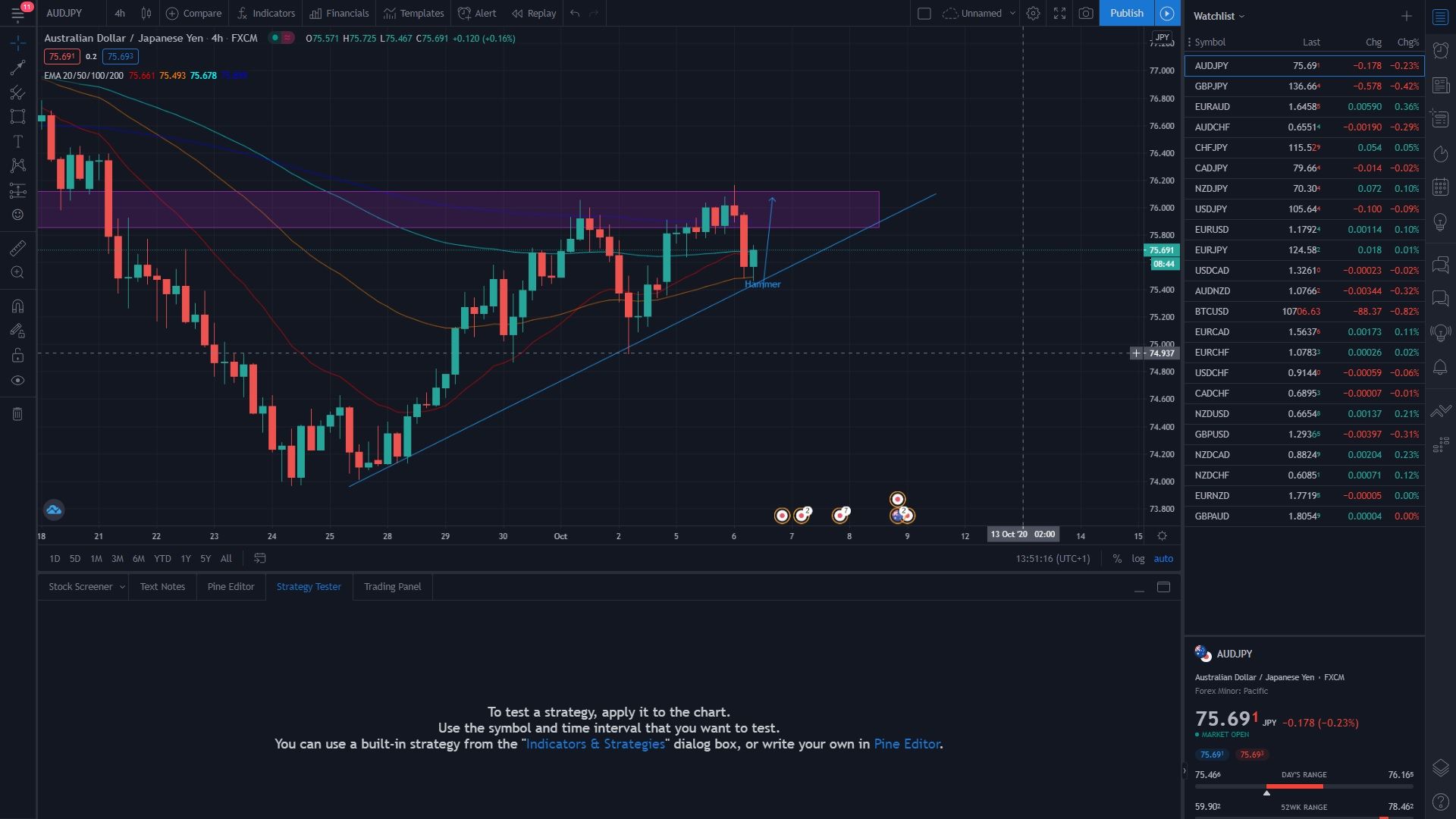Toggle lock all drawing tools
This screenshot has height=819, width=1456.
pos(17,356)
